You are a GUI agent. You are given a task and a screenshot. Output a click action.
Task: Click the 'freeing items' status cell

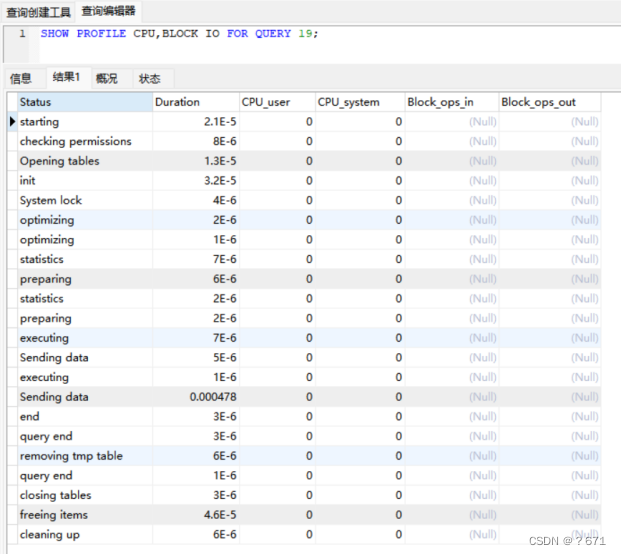(54, 515)
